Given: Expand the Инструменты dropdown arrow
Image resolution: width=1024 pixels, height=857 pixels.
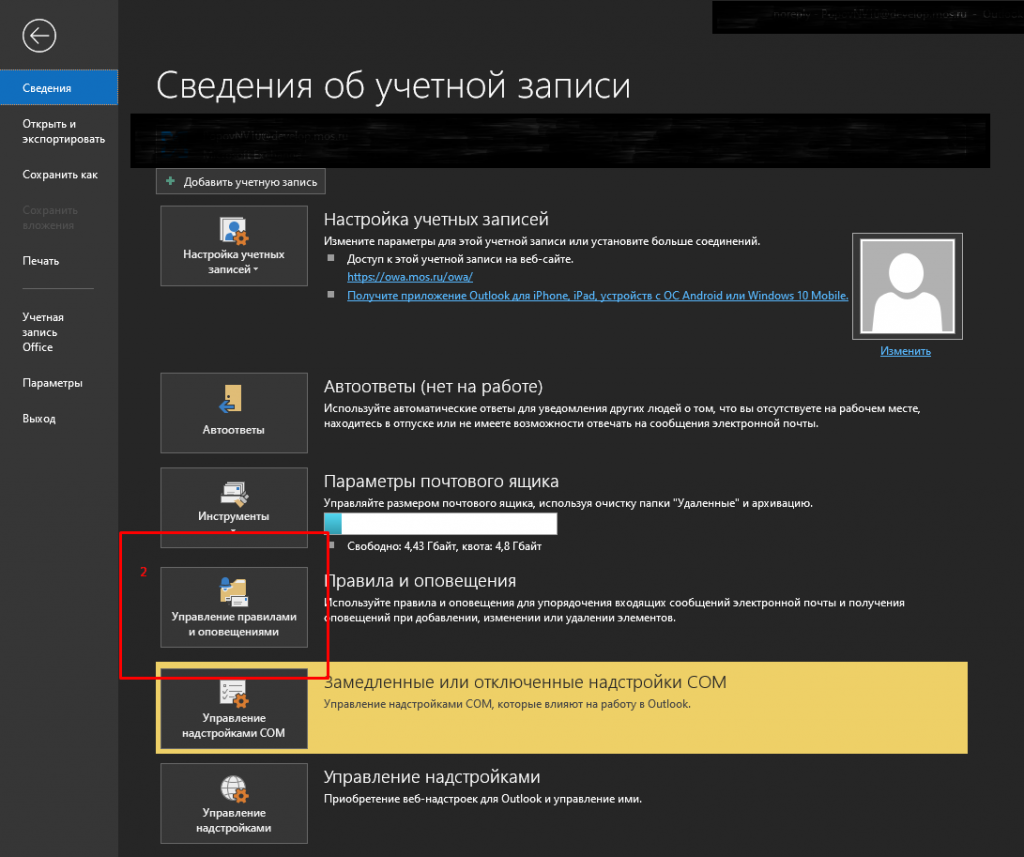Looking at the screenshot, I should 234,531.
